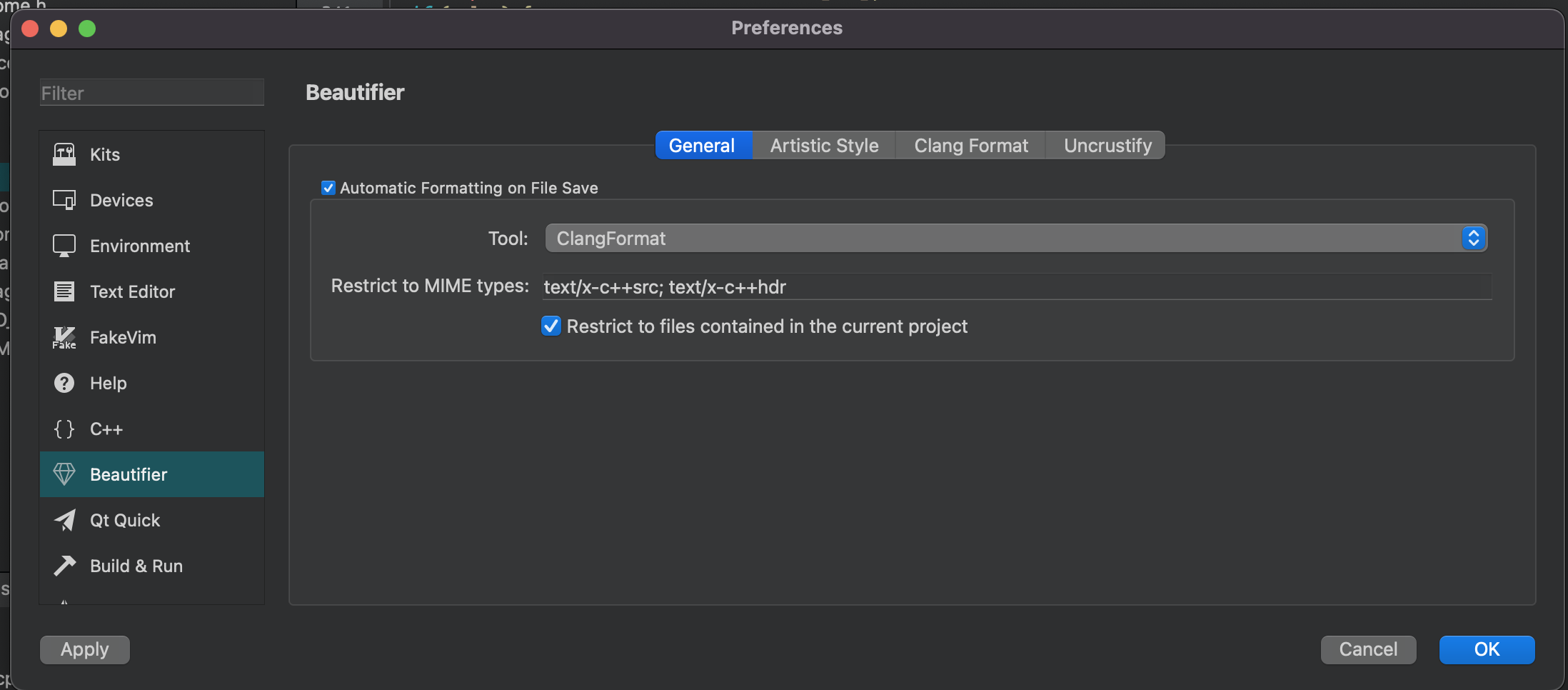Switch to the Artistic Style tab

click(x=824, y=146)
